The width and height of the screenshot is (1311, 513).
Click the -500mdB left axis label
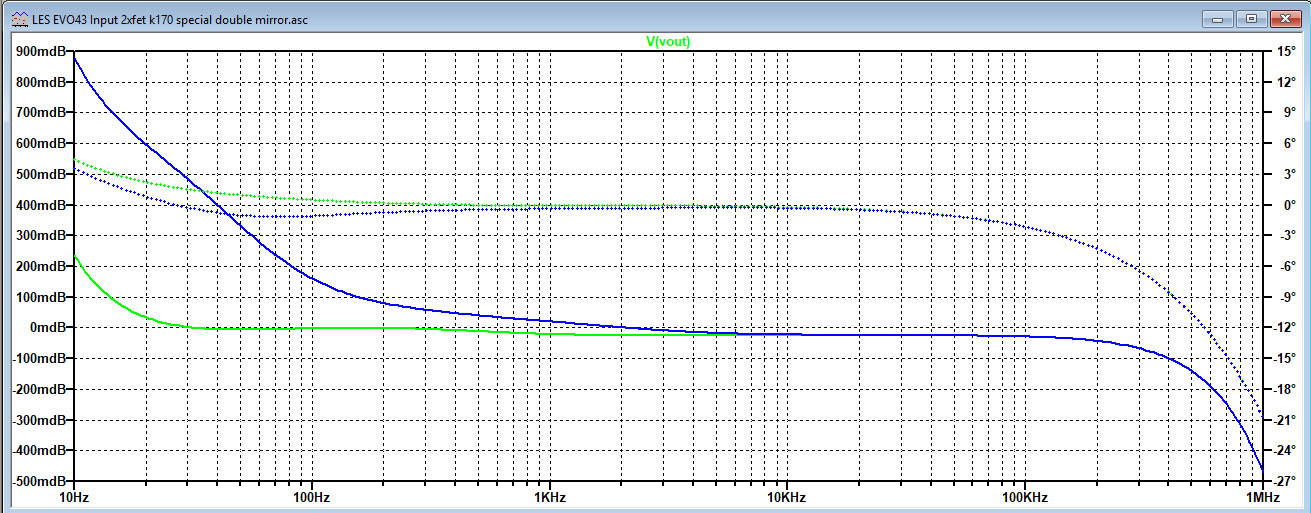point(41,481)
